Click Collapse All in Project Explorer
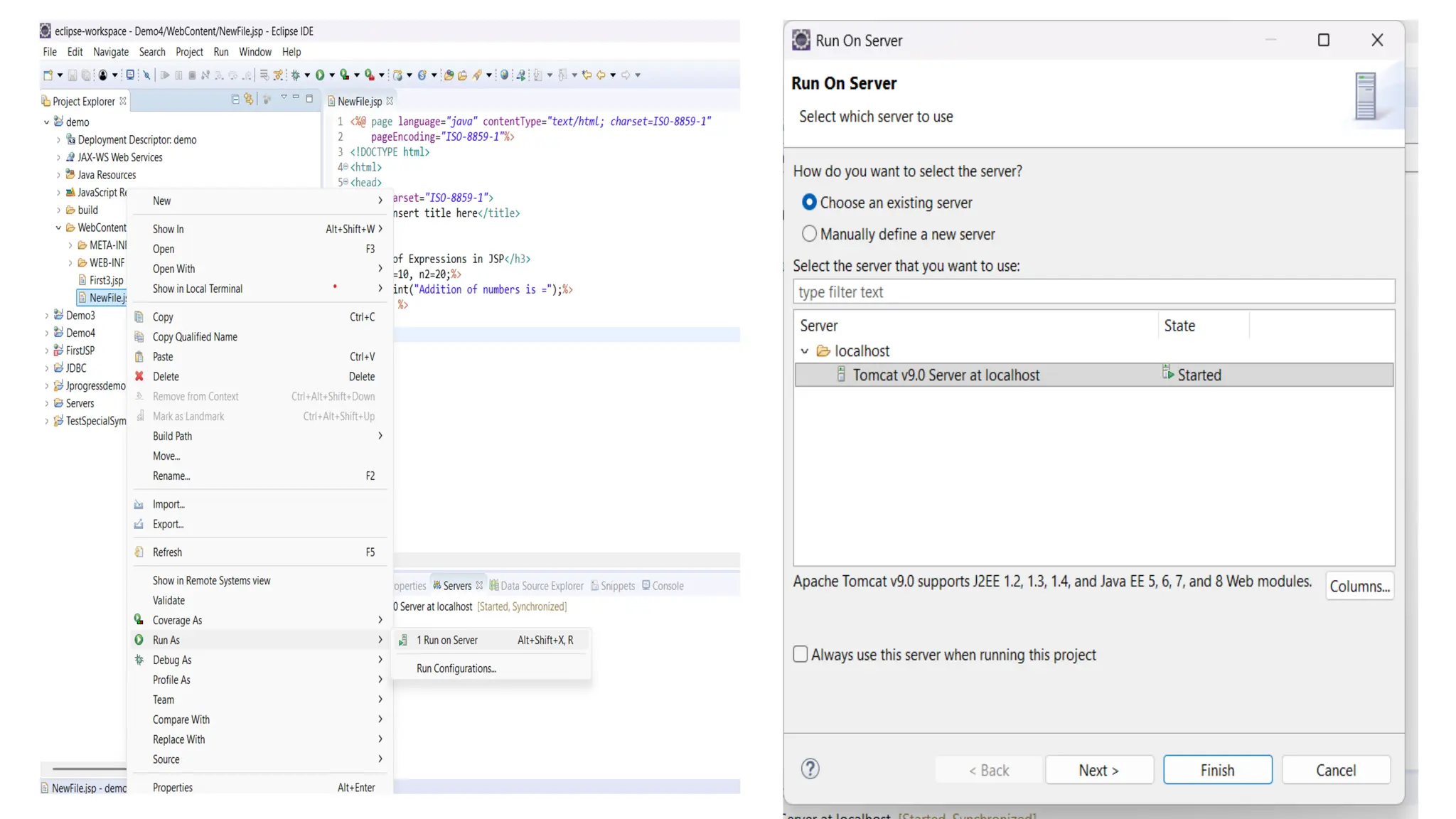1456x819 pixels. coord(235,100)
